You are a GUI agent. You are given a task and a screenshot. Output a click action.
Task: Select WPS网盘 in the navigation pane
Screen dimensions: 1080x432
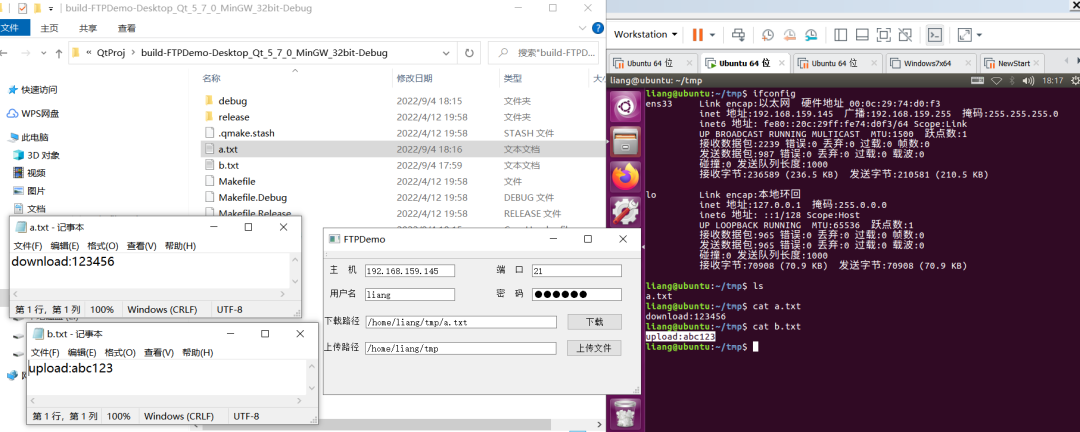[33, 114]
